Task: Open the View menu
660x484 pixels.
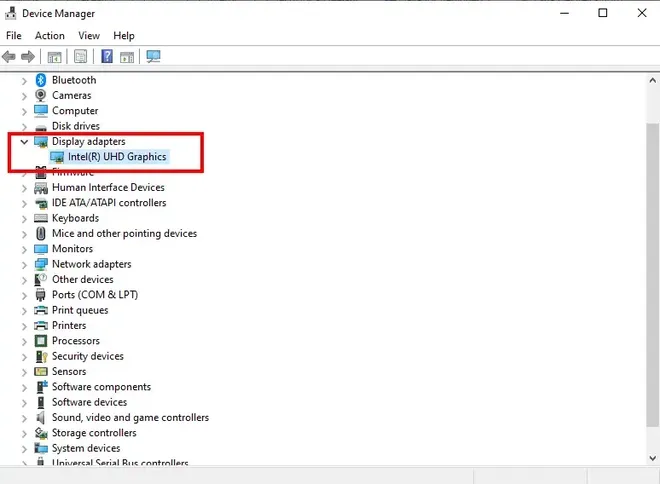Action: click(89, 36)
